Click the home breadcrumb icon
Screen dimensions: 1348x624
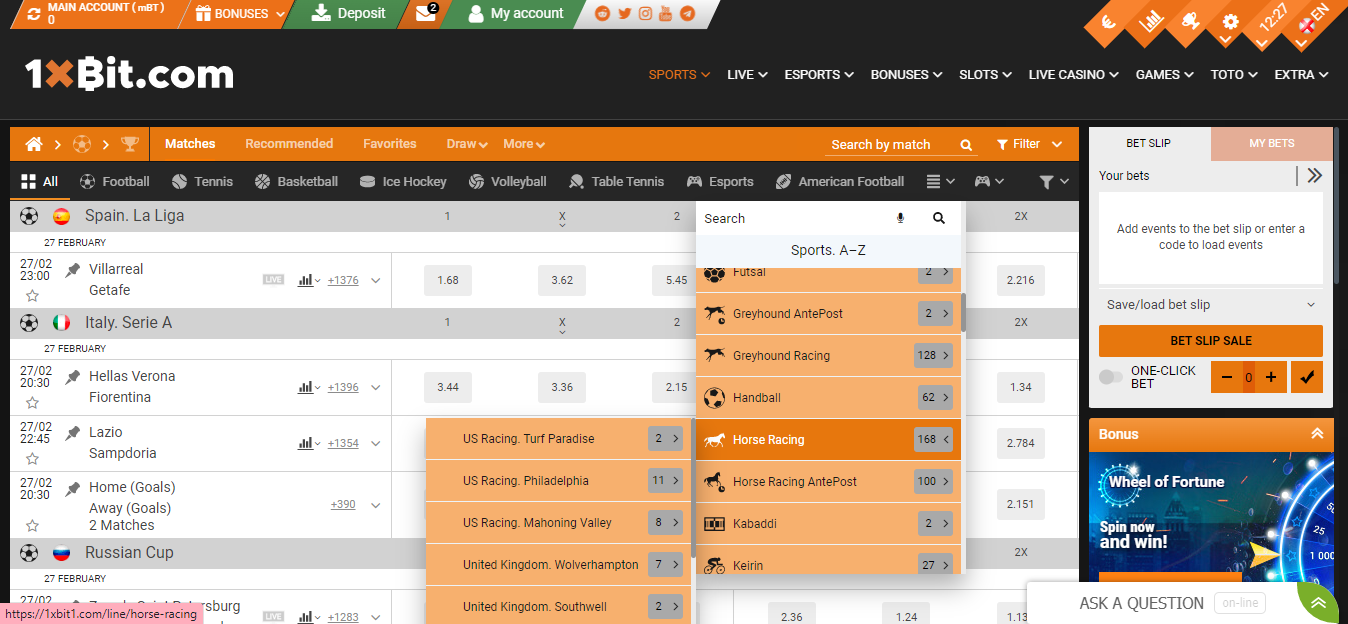pyautogui.click(x=33, y=143)
